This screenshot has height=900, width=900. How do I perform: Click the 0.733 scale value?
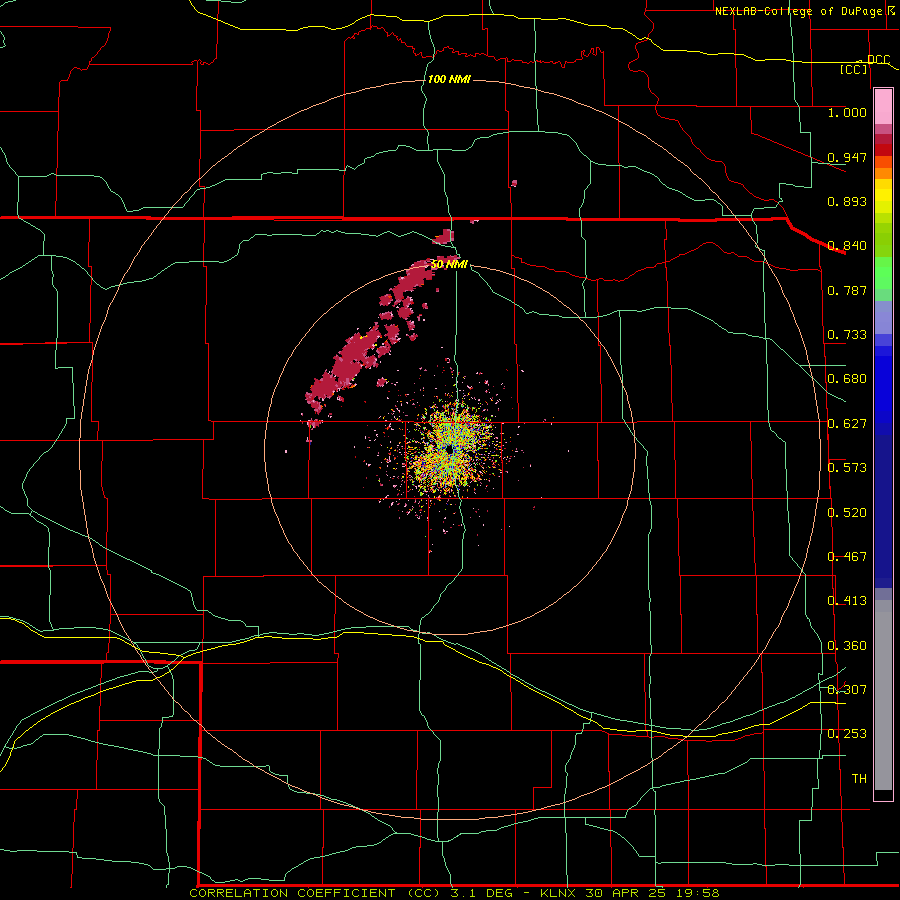(847, 335)
